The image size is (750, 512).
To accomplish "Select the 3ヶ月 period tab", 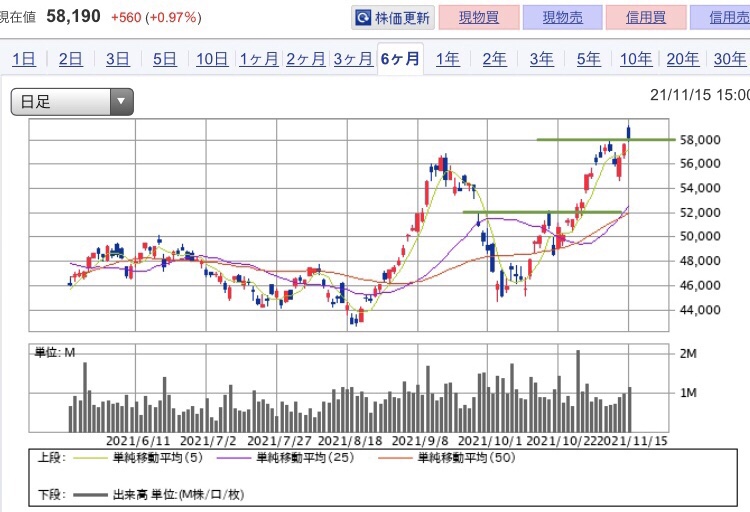I will 353,59.
